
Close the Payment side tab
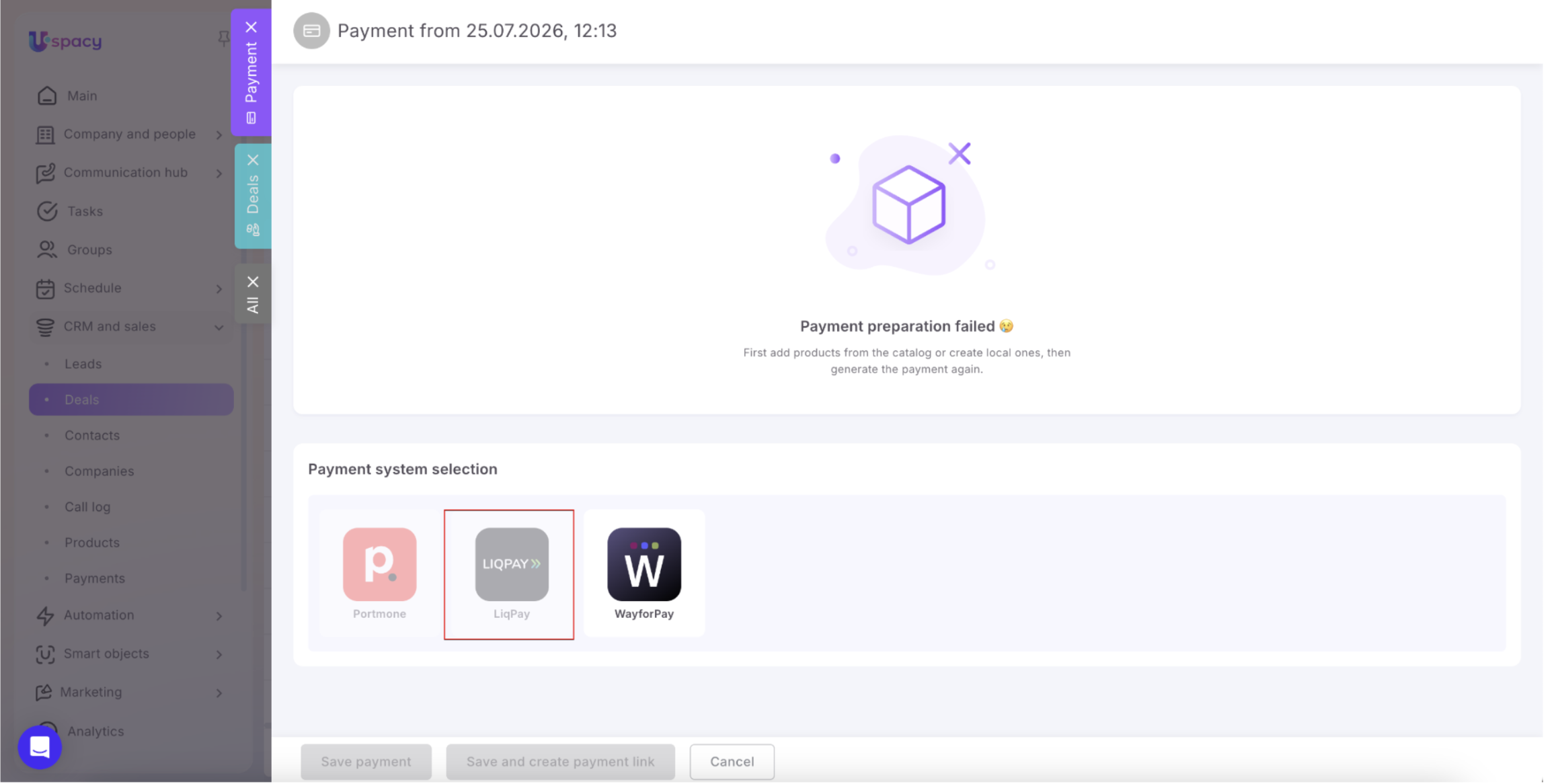pyautogui.click(x=251, y=27)
